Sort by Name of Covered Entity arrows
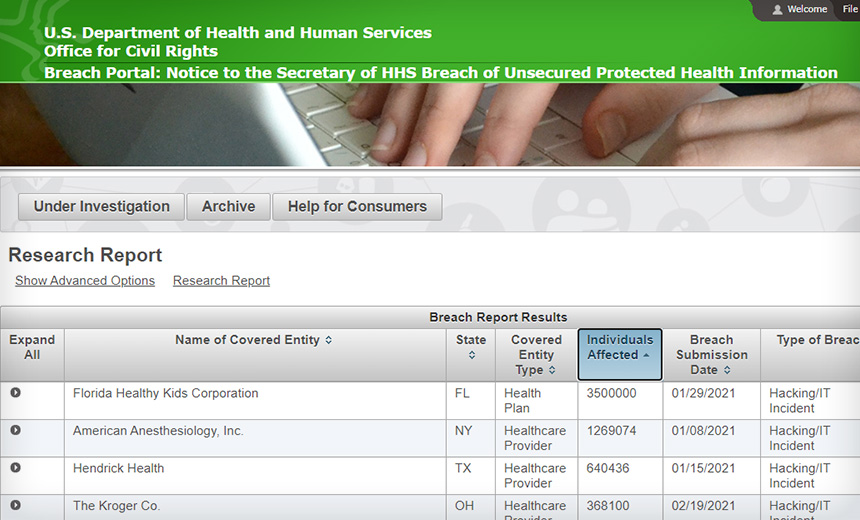 [x=329, y=340]
